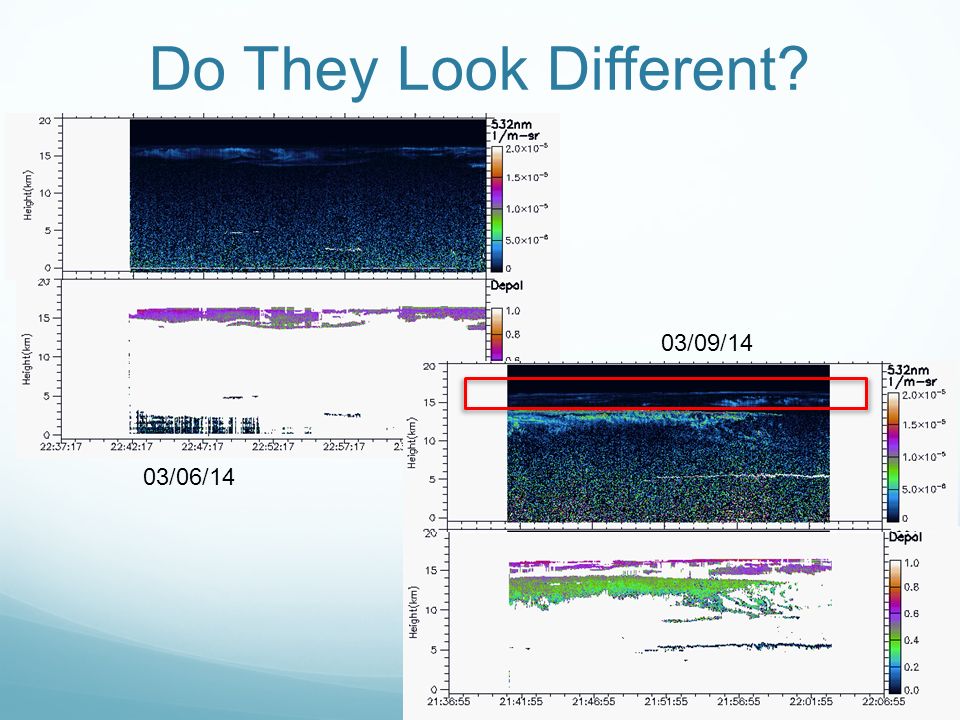Image resolution: width=960 pixels, height=720 pixels.
Task: Click the Depol color bar of 03/06/14 plot
Action: click(496, 334)
